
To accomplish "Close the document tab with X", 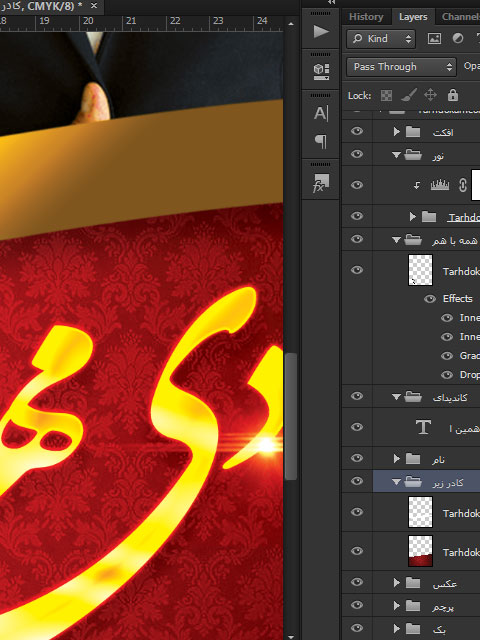I will [94, 6].
